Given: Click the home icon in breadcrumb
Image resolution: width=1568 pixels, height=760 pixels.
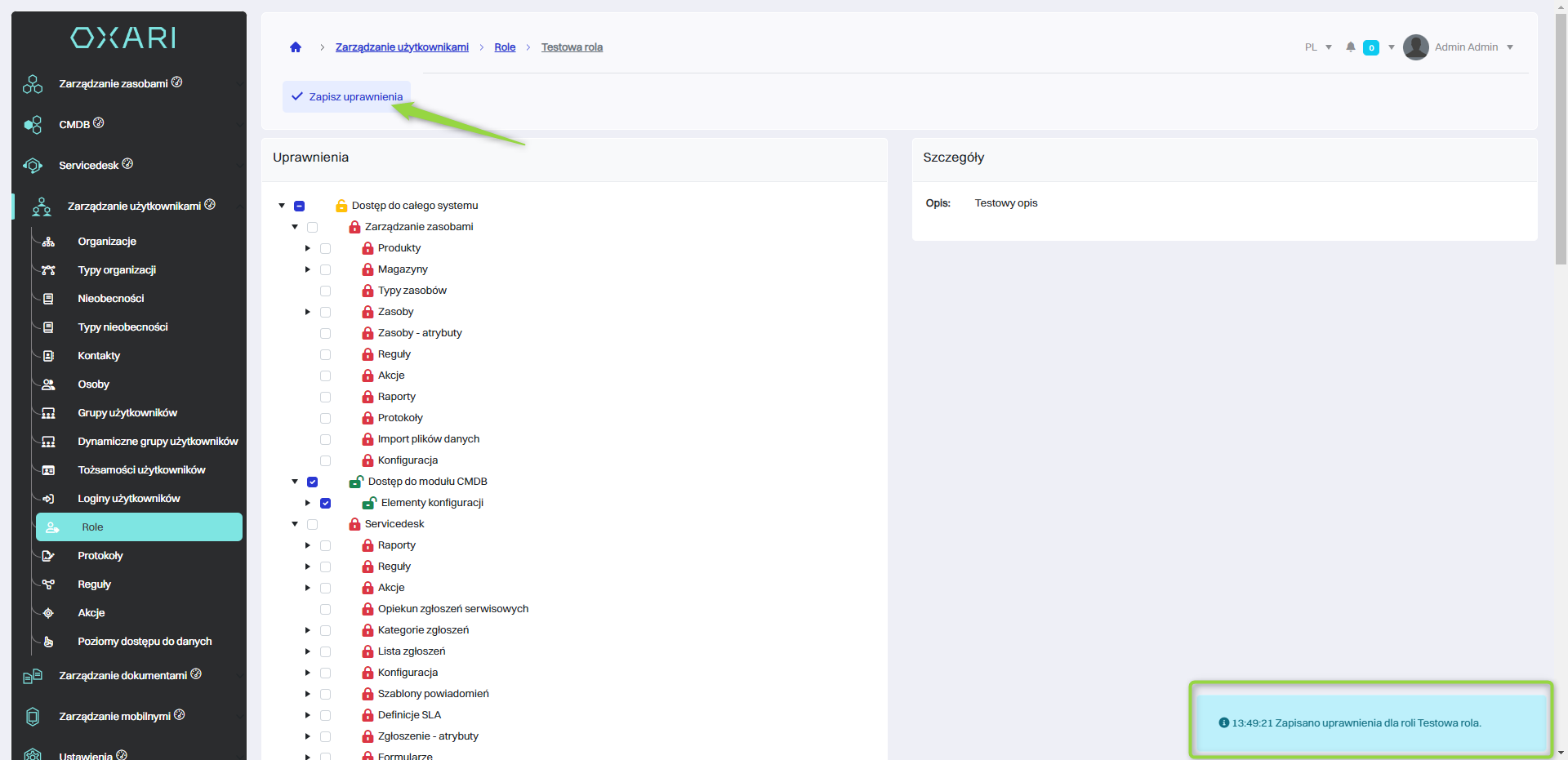Looking at the screenshot, I should click(296, 47).
